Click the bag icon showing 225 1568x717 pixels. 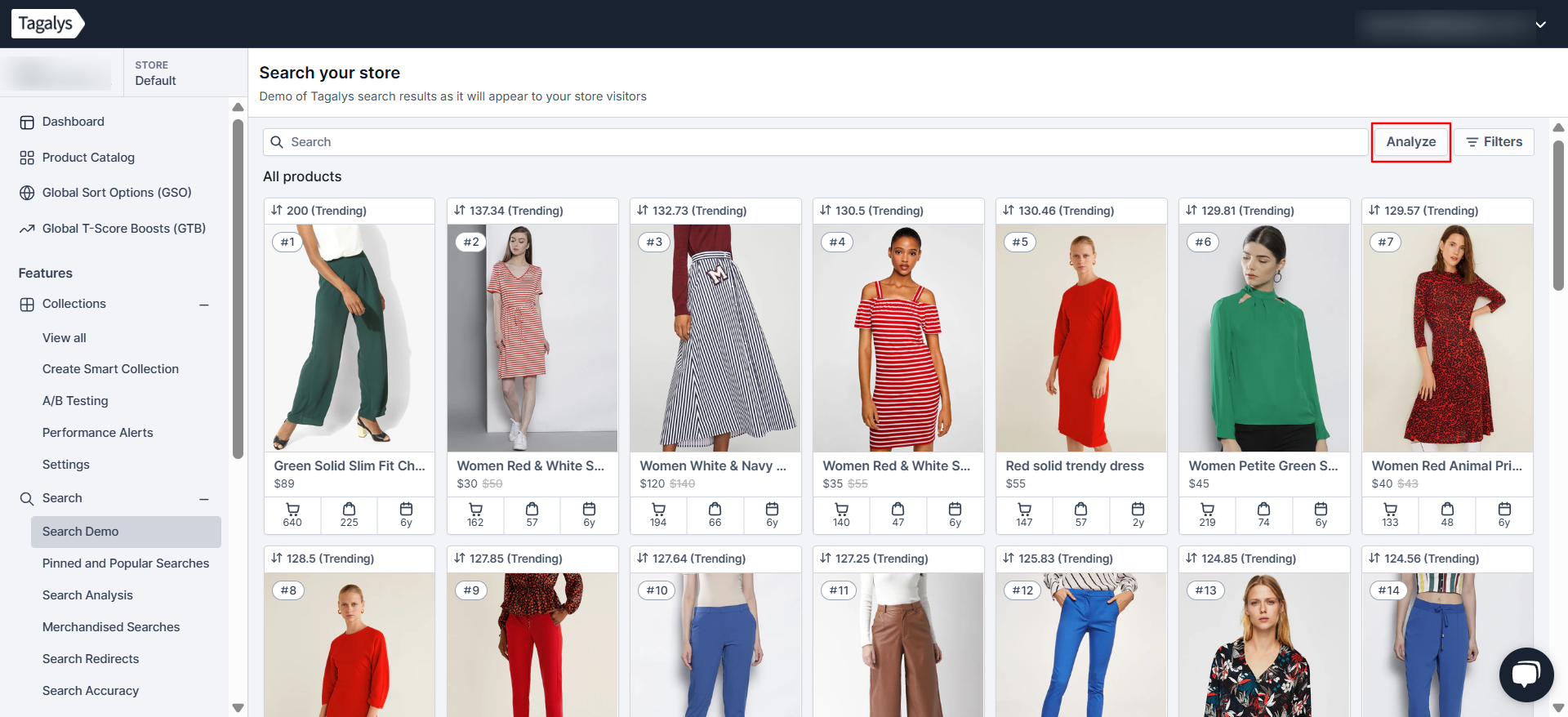point(349,509)
